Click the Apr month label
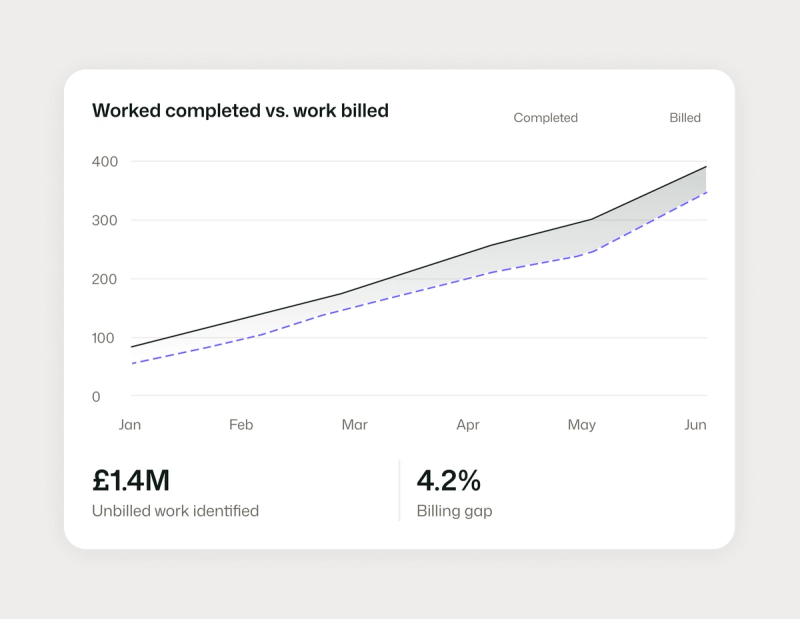Image resolution: width=800 pixels, height=619 pixels. (468, 425)
